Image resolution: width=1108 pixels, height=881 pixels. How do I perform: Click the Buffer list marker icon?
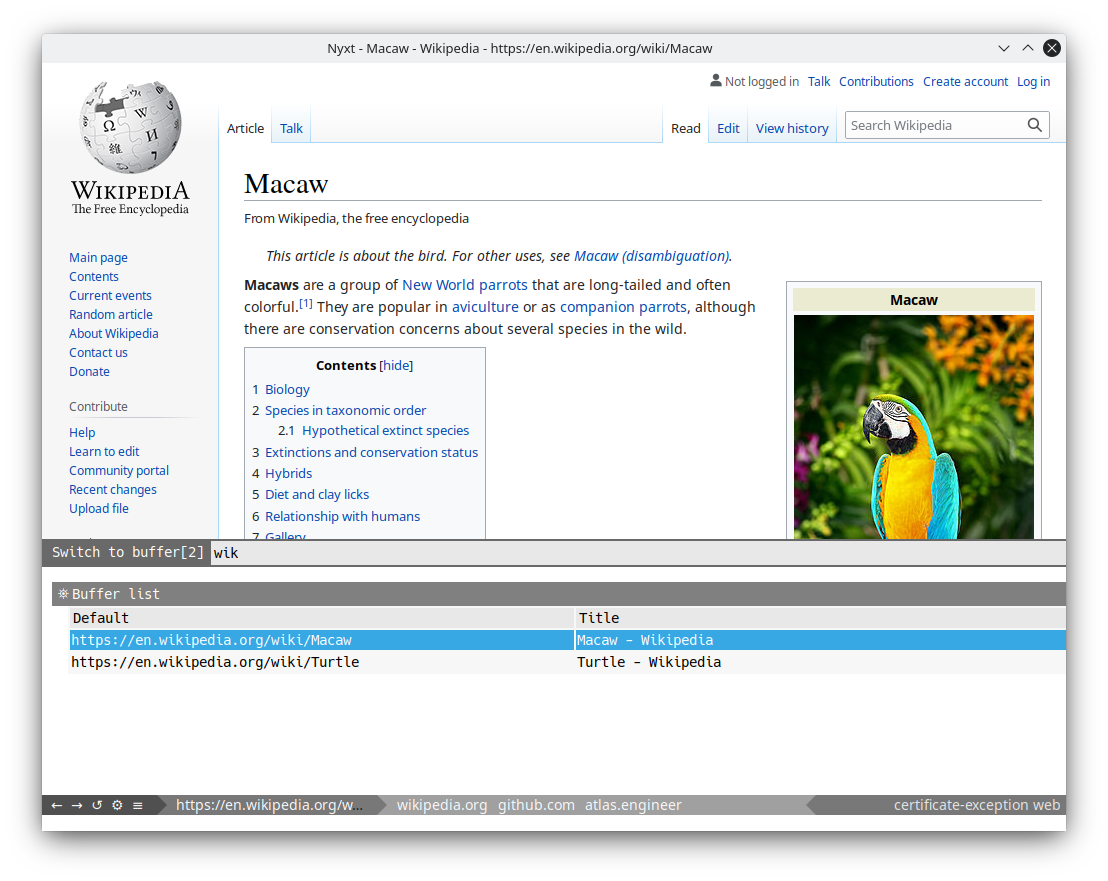coord(63,593)
